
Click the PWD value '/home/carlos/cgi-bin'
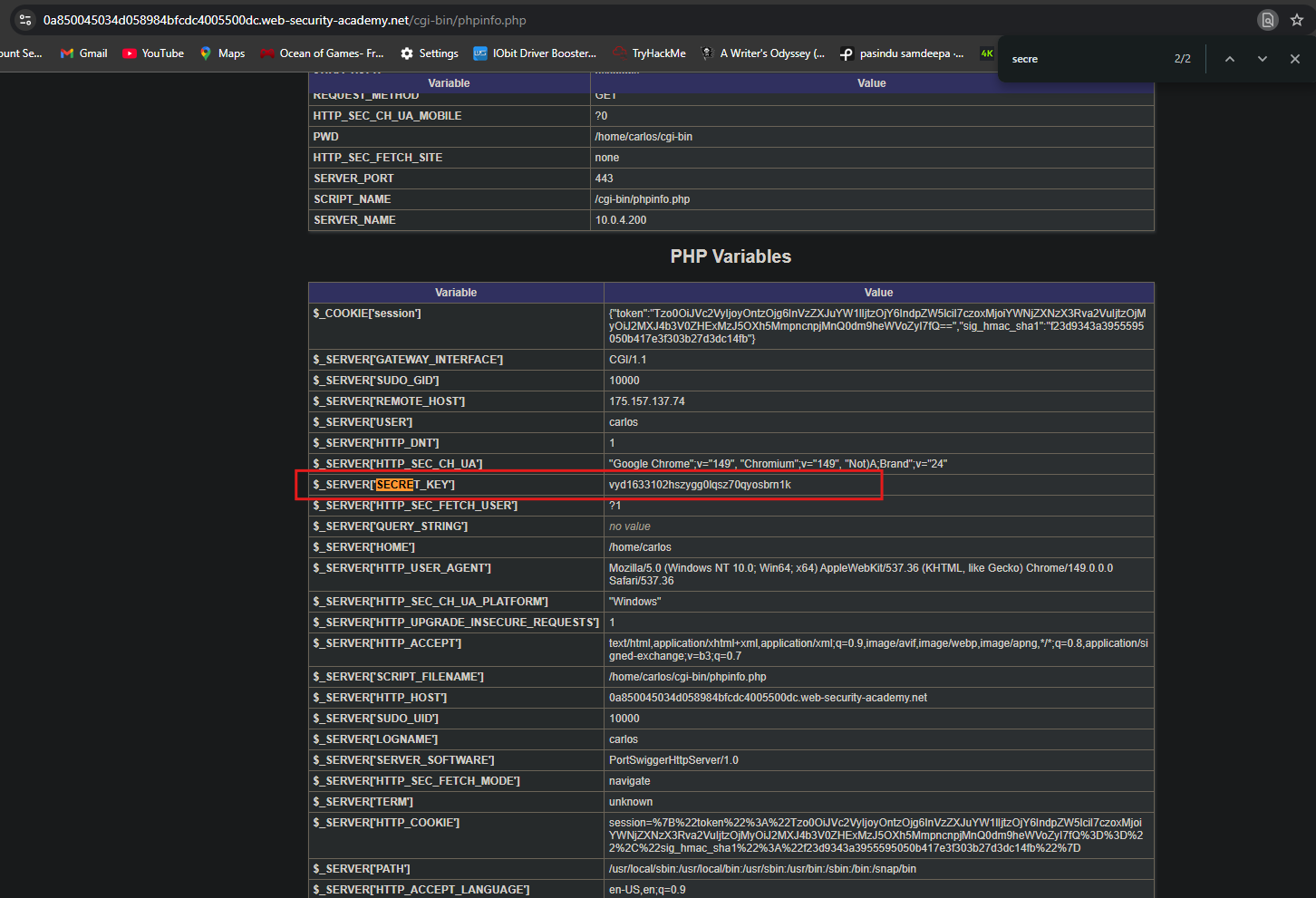click(643, 137)
